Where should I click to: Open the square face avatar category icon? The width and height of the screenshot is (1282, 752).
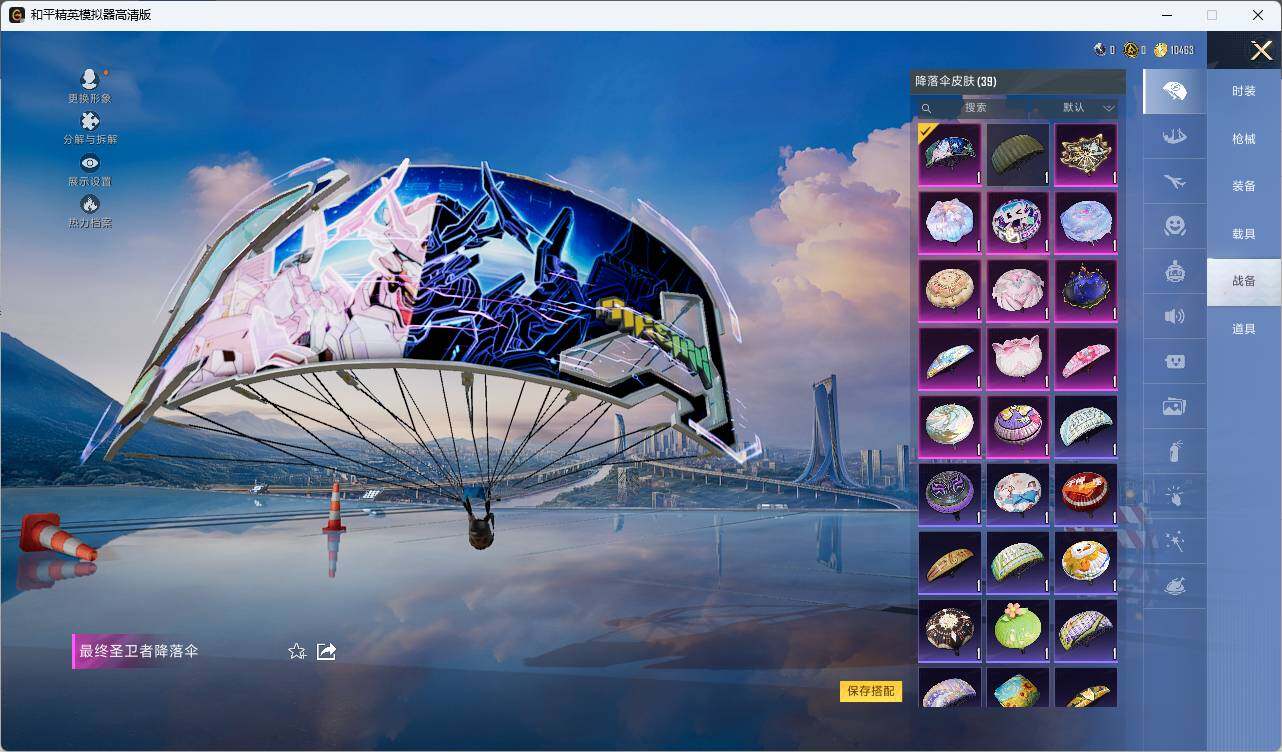(1175, 361)
